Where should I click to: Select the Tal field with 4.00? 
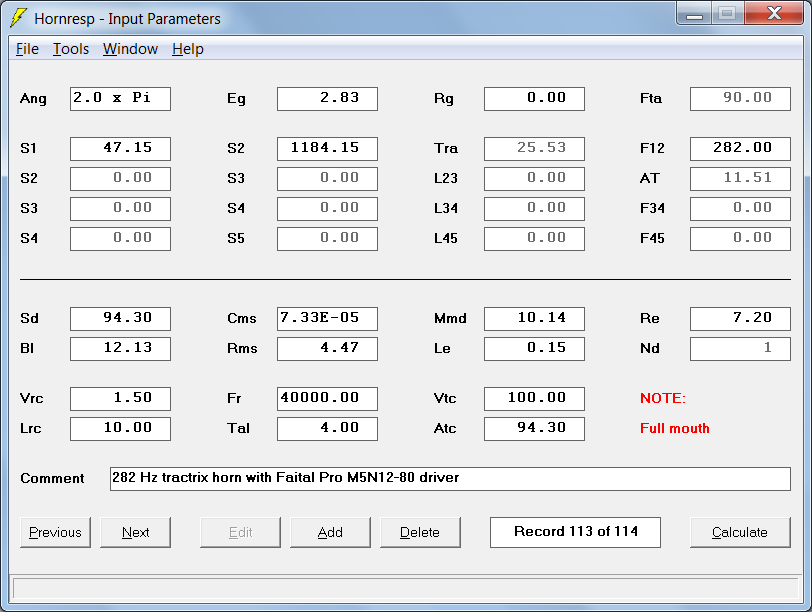click(x=327, y=429)
